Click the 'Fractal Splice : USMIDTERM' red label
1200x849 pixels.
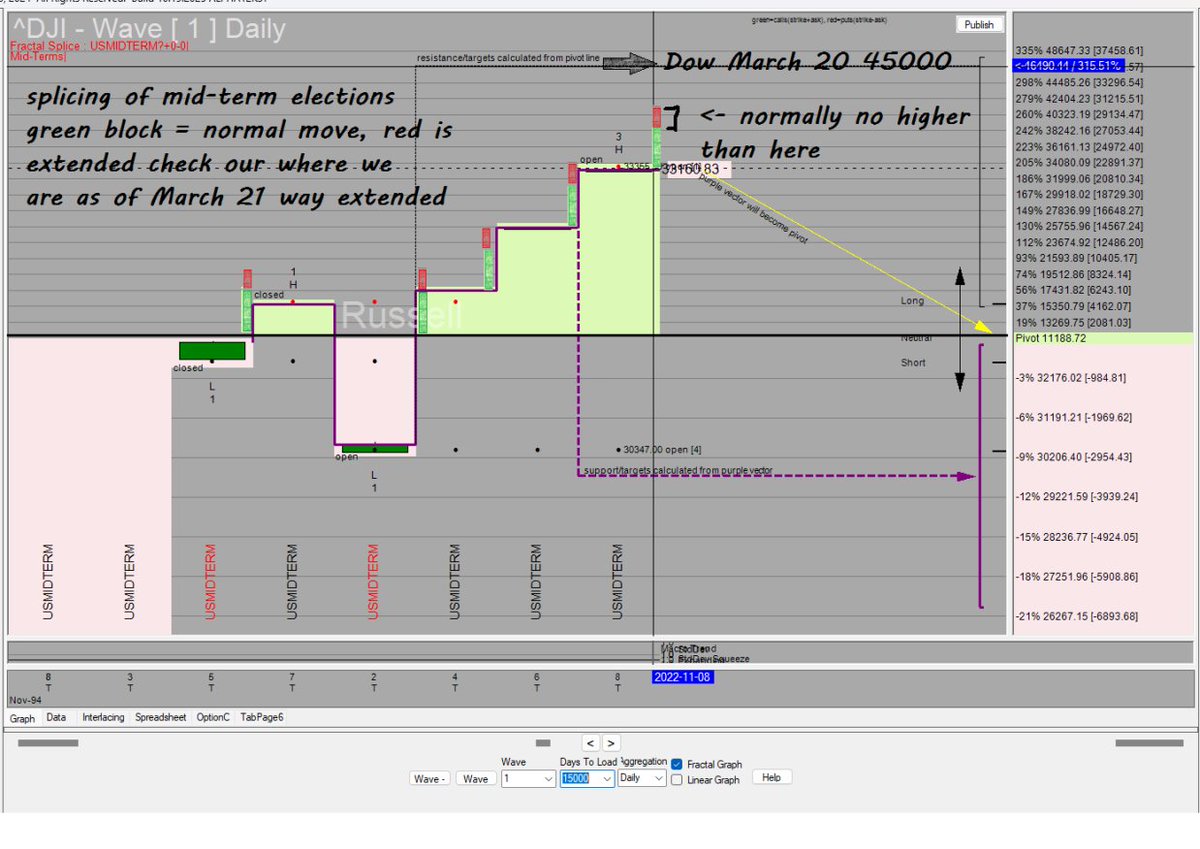(x=98, y=46)
